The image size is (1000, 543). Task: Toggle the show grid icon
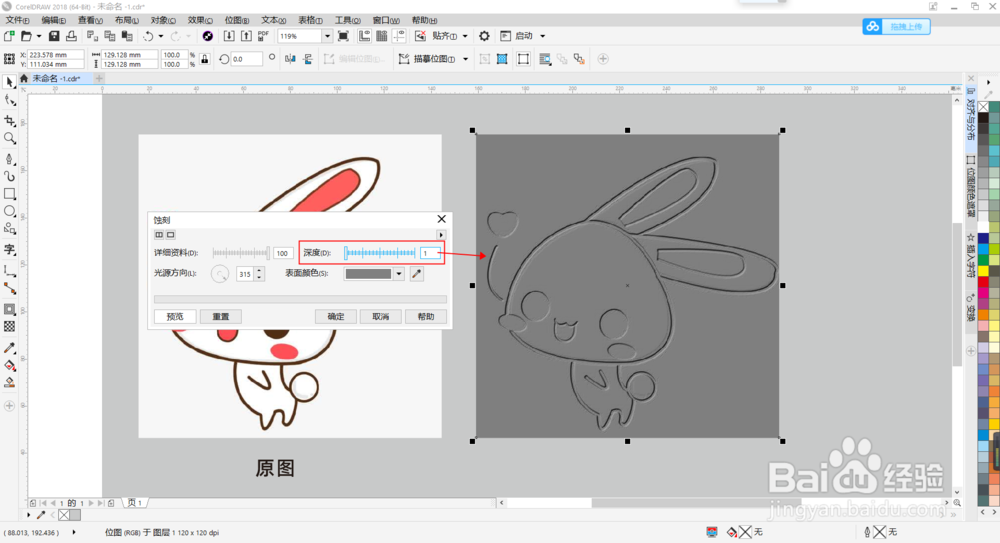point(381,36)
